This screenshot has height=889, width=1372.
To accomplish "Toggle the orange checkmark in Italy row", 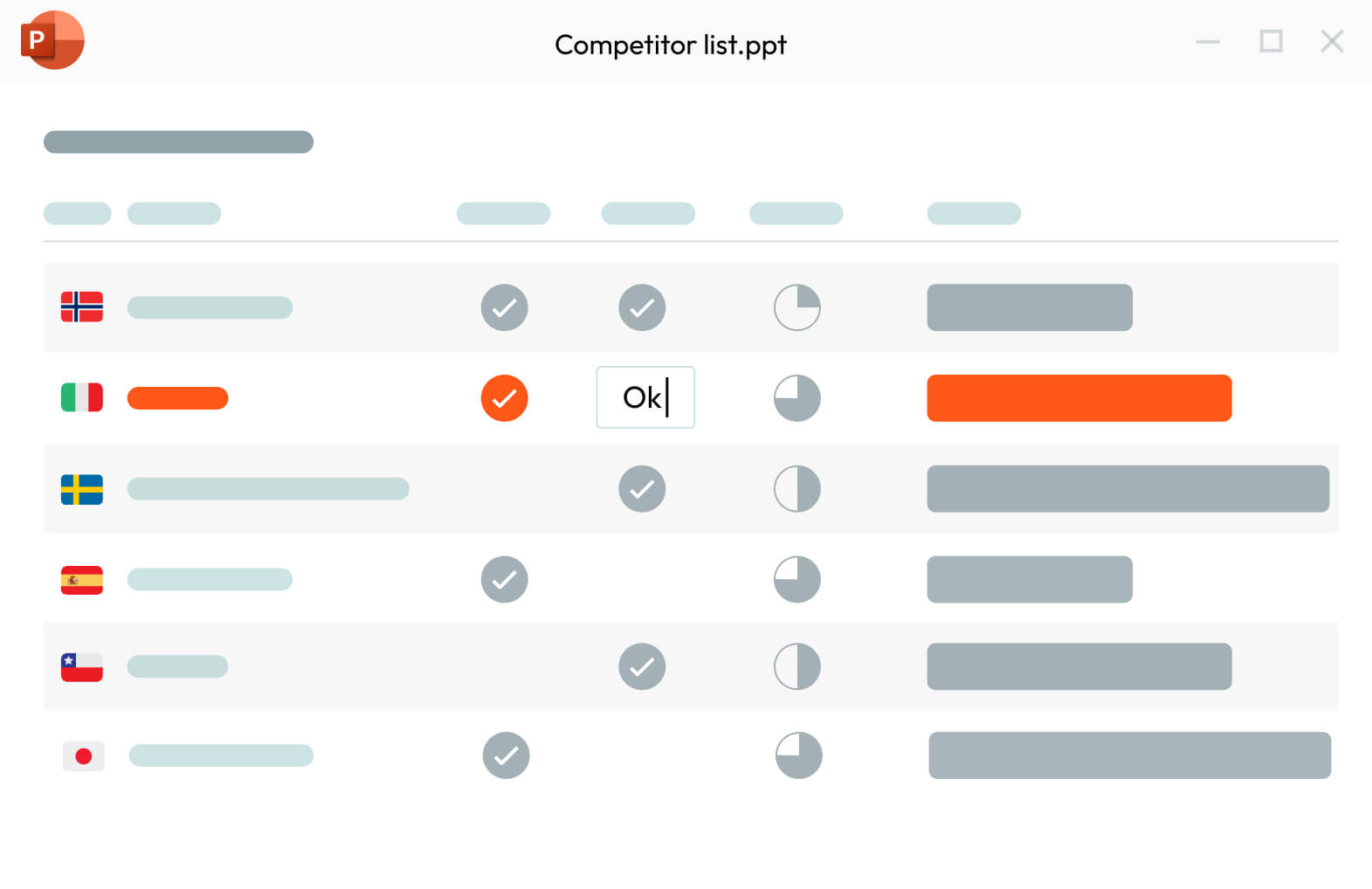I will [505, 398].
